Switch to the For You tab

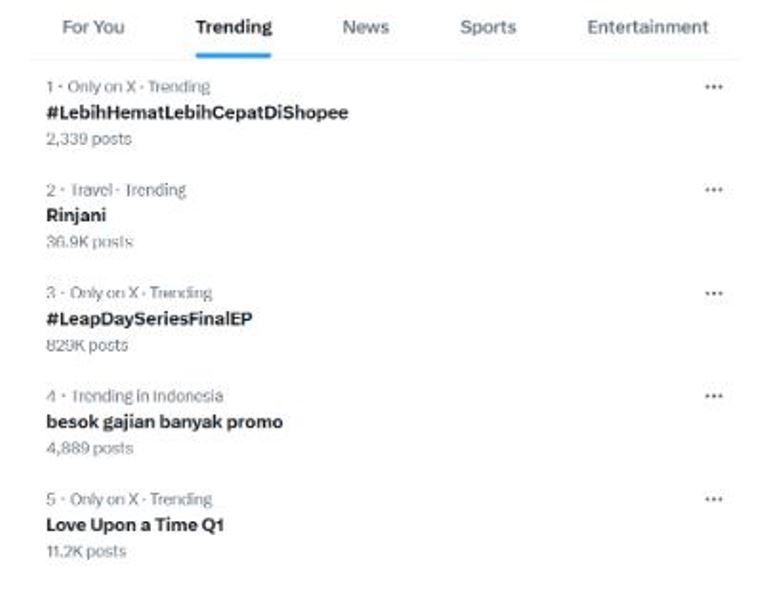93,27
